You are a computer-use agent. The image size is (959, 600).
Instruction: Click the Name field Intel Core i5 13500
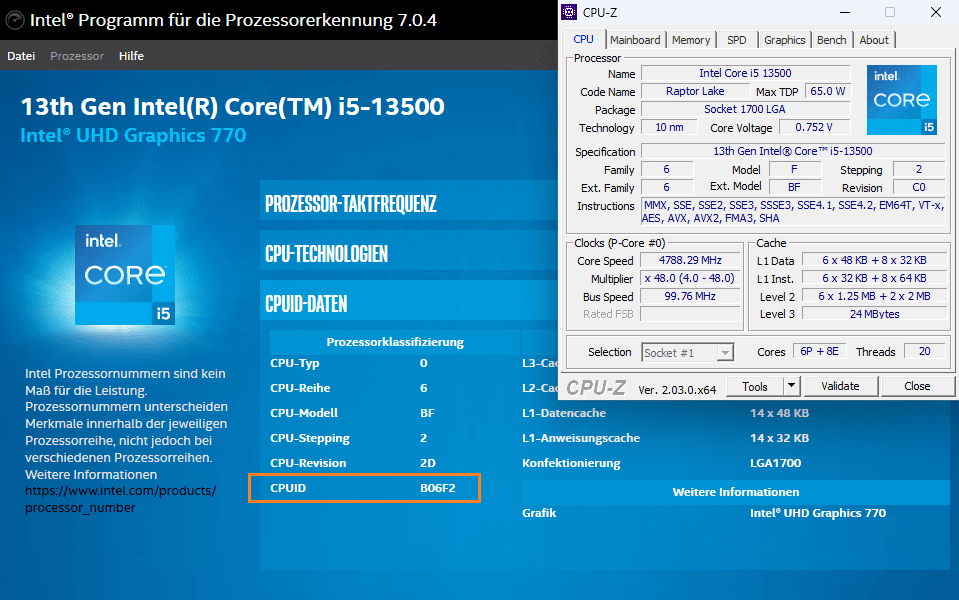pyautogui.click(x=746, y=73)
